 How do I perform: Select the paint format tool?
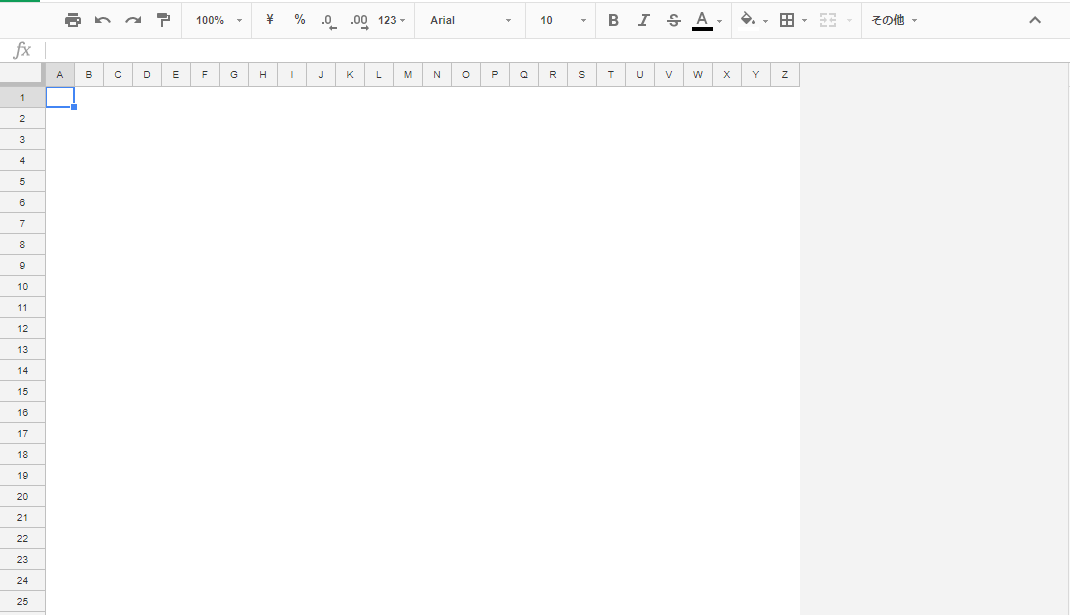click(x=164, y=20)
